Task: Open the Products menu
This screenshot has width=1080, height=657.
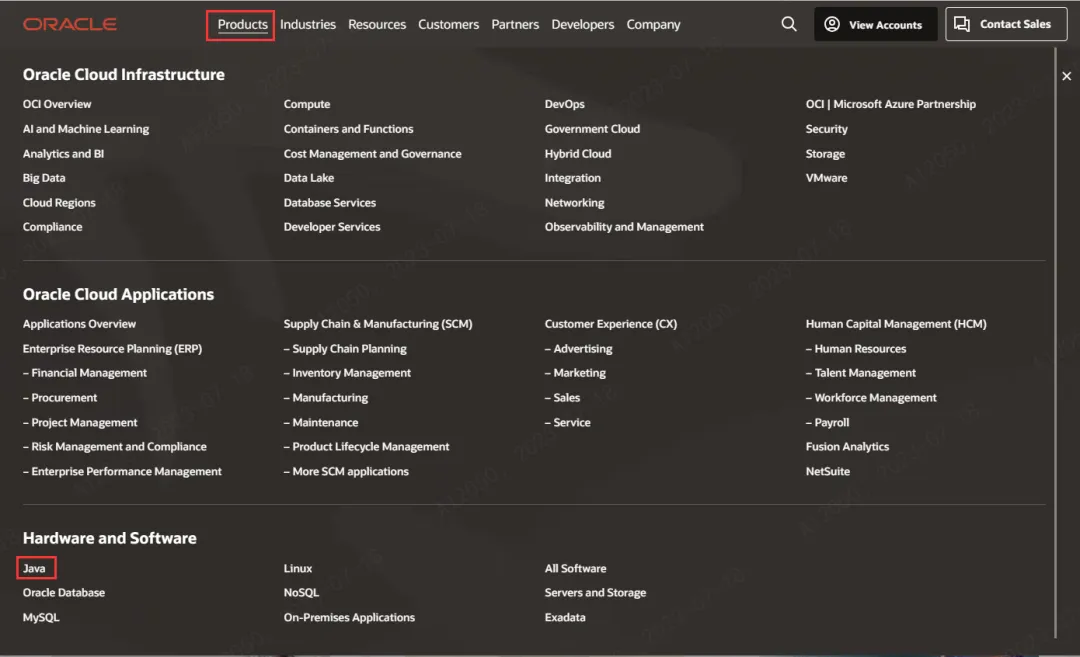Action: 242,25
